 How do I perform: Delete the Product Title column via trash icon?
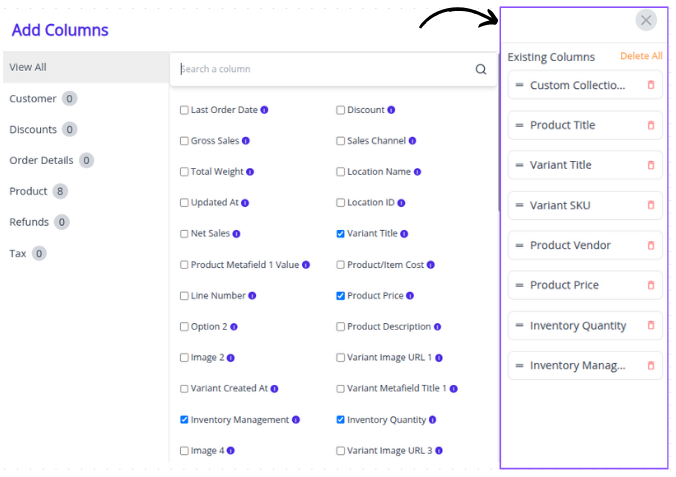tap(651, 125)
